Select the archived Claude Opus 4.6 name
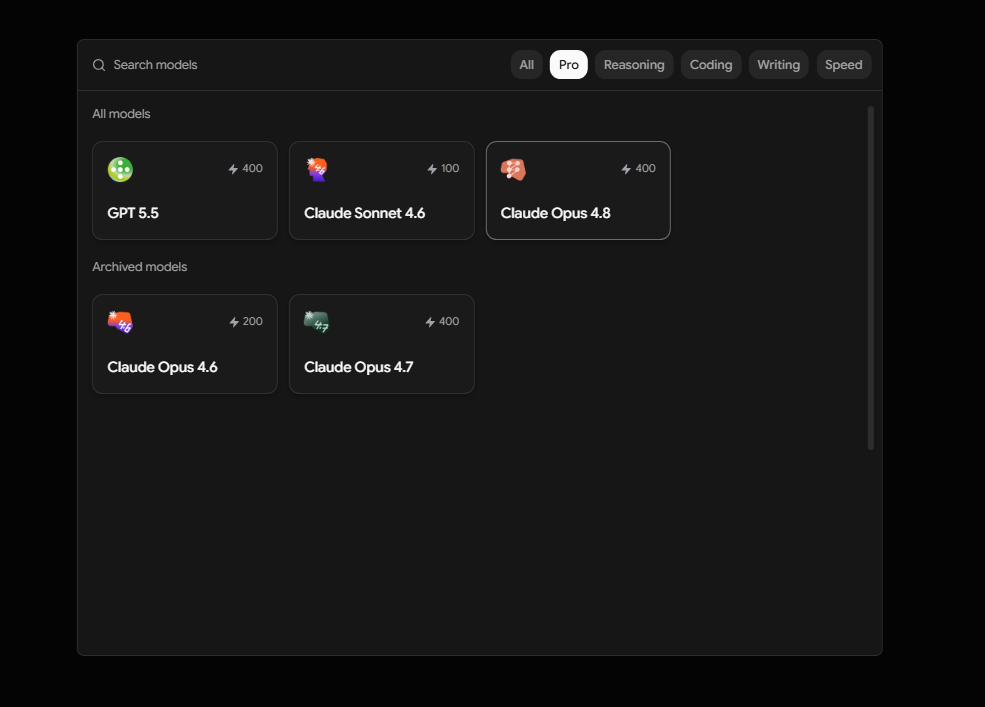This screenshot has height=707, width=985. pyautogui.click(x=162, y=367)
